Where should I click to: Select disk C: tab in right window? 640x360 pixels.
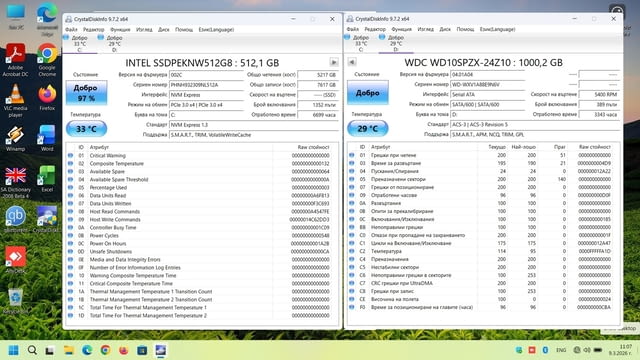pyautogui.click(x=361, y=43)
